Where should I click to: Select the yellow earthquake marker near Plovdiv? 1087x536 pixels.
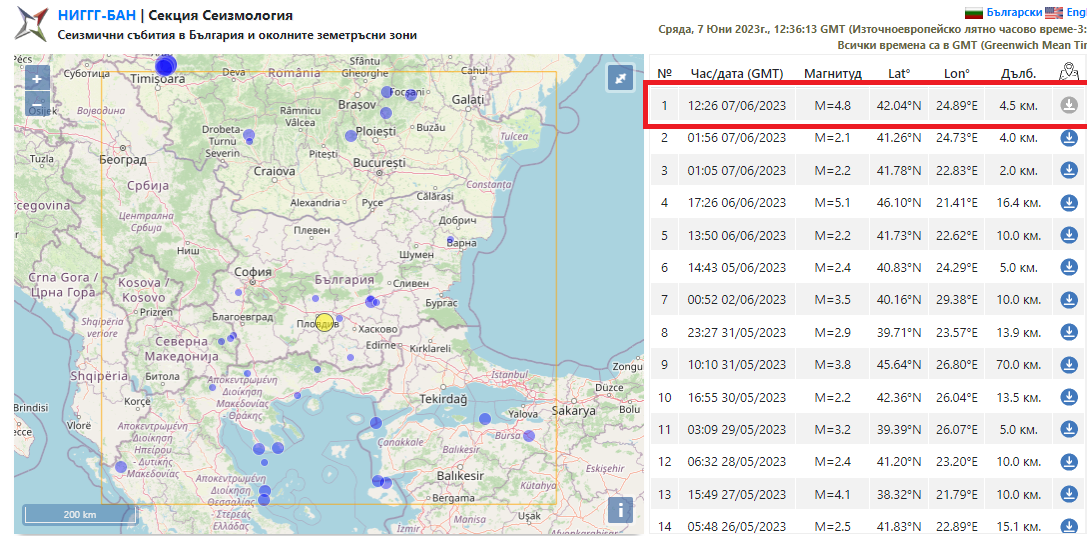pos(324,323)
